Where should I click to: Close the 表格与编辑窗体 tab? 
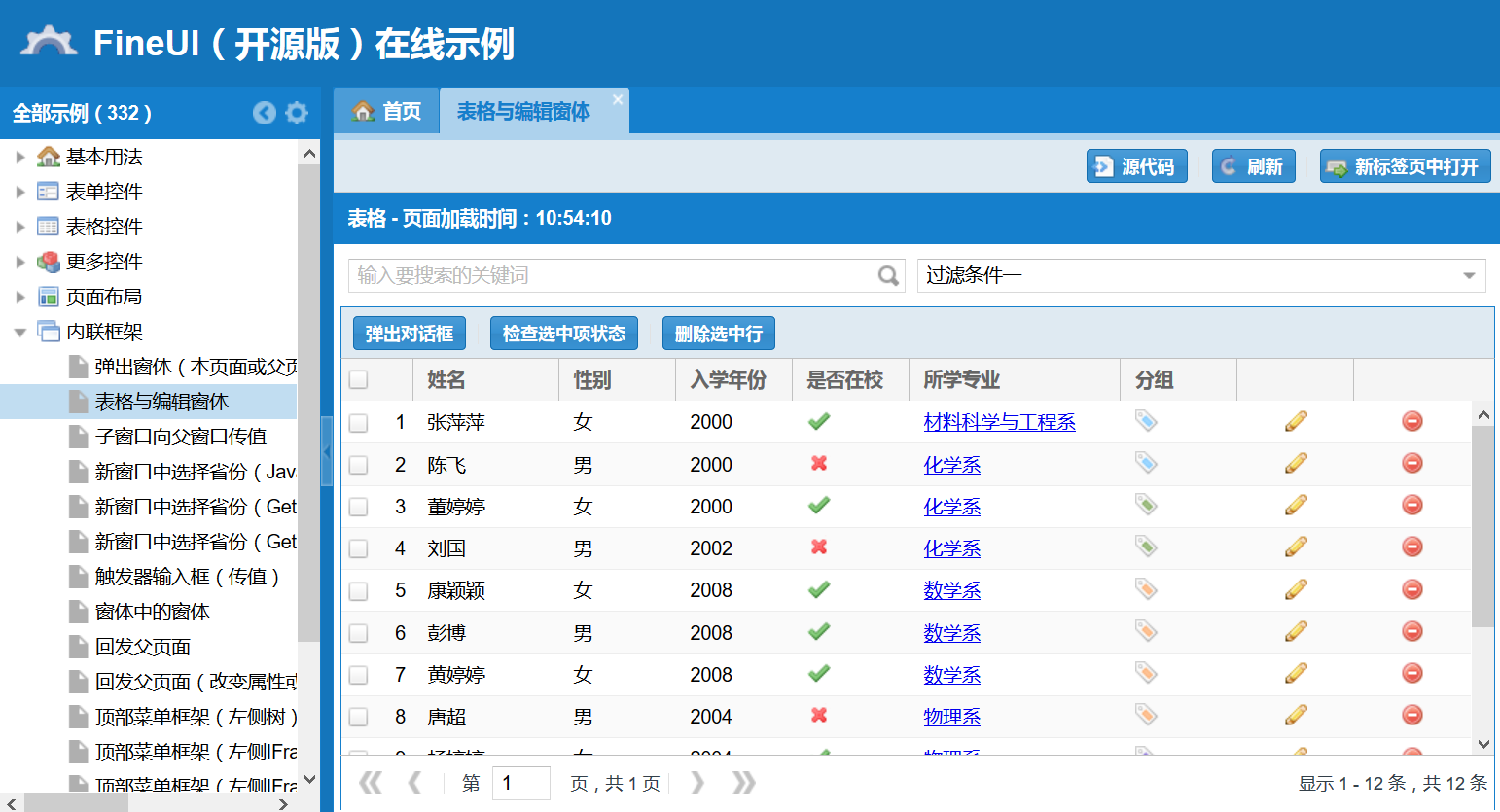click(618, 99)
